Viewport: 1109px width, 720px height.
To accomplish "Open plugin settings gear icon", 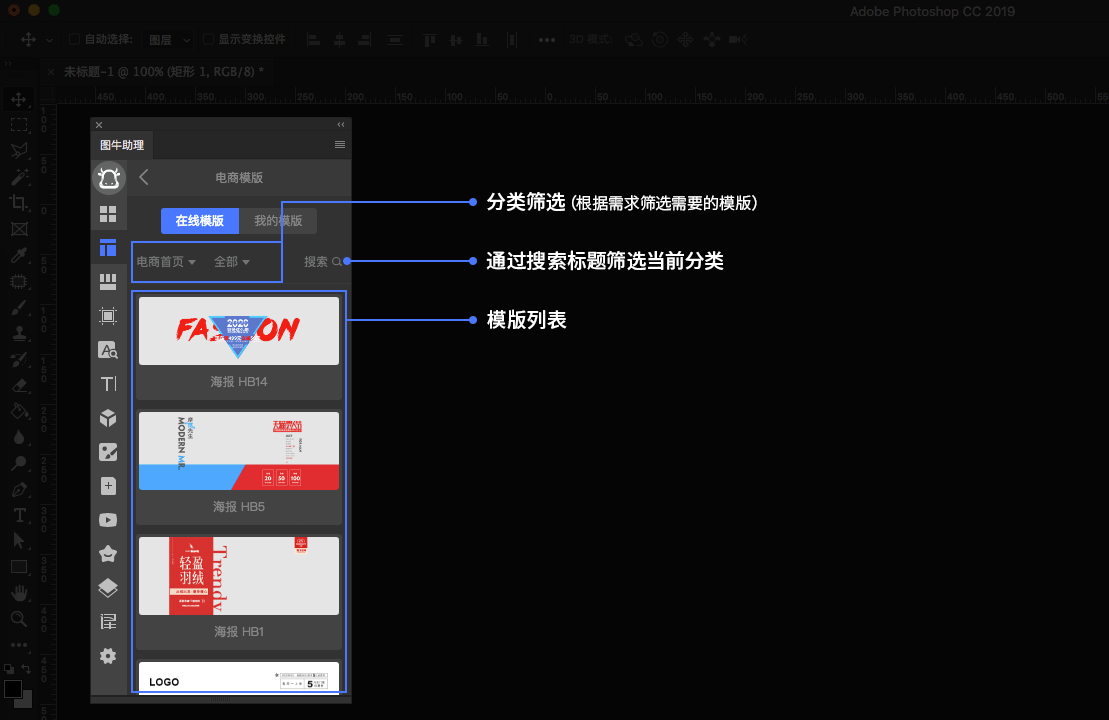I will click(108, 656).
